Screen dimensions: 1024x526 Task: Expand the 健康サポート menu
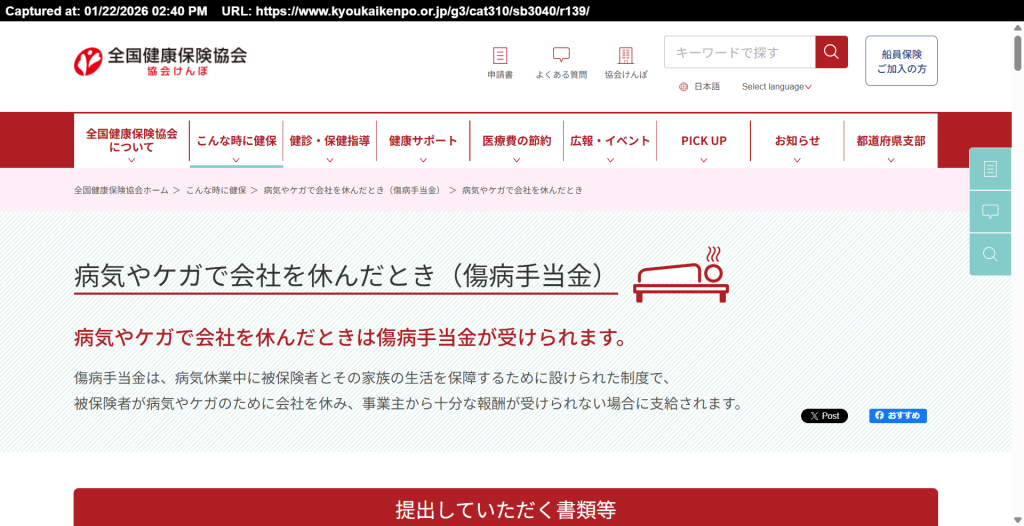click(423, 140)
